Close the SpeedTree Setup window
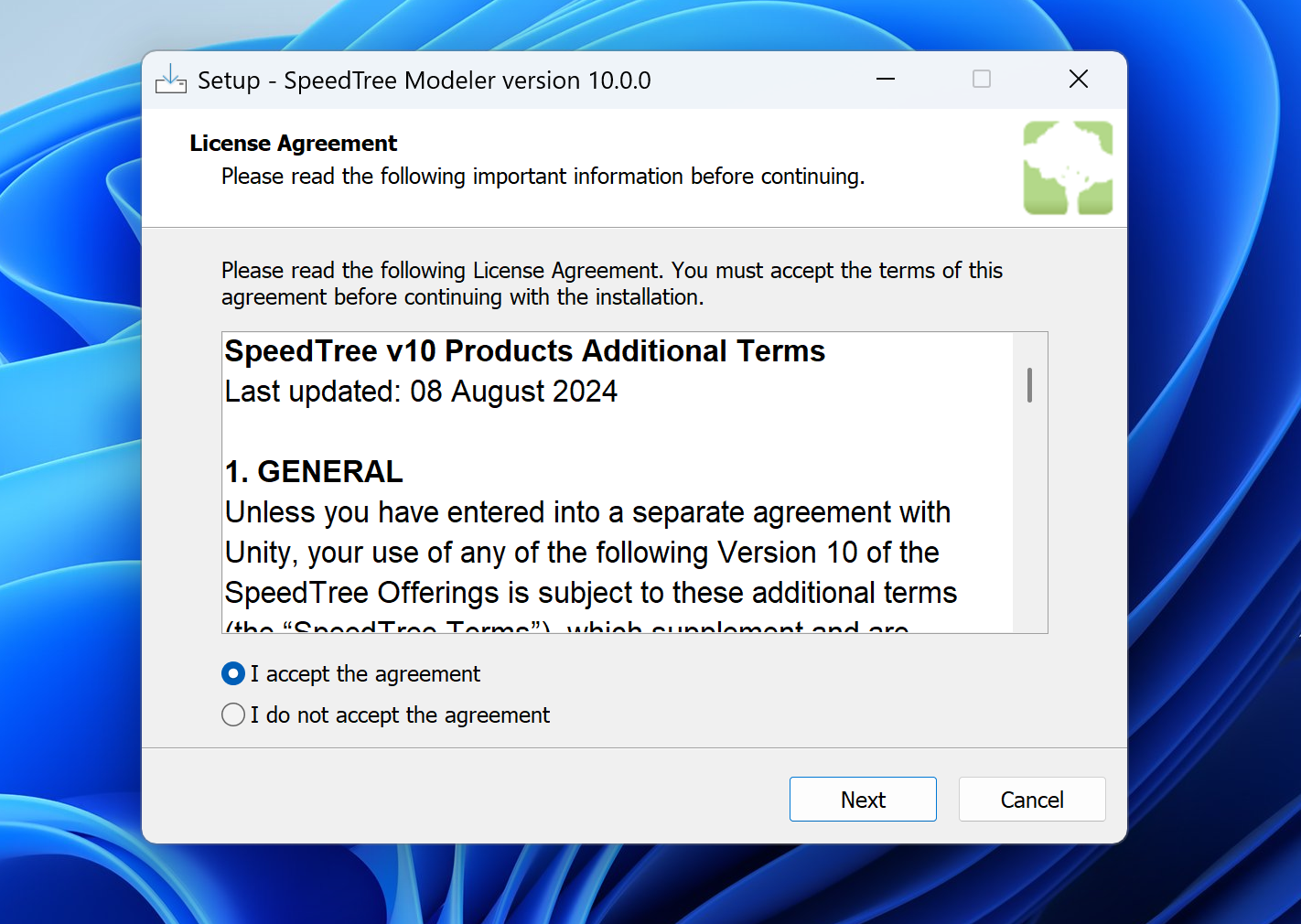 [1079, 80]
